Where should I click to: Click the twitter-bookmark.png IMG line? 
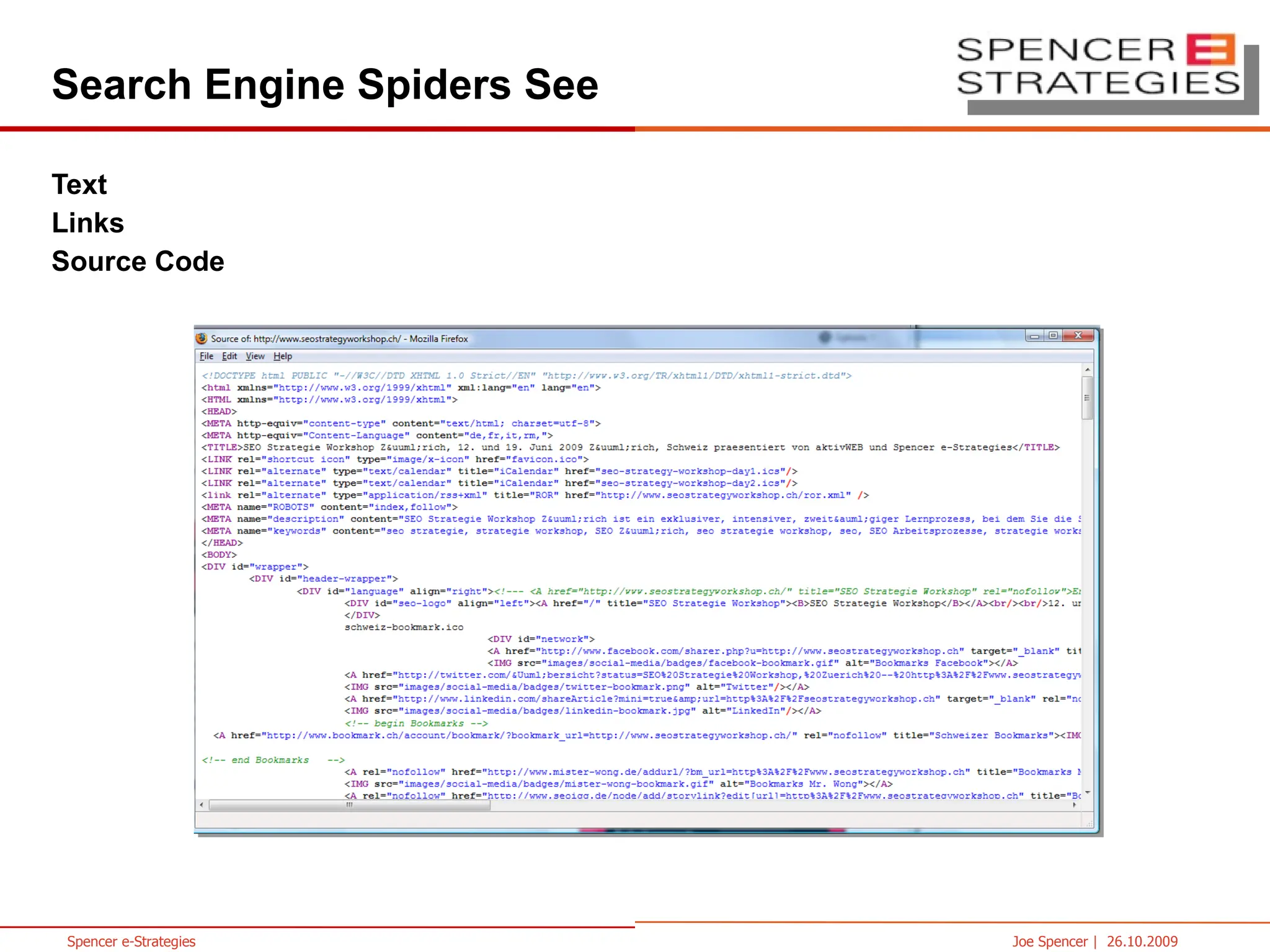tap(577, 687)
